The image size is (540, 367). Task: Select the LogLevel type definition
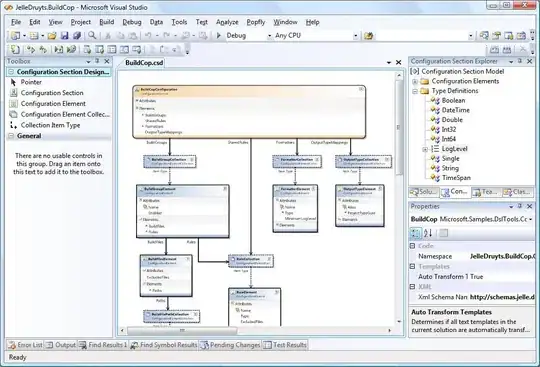click(x=454, y=149)
